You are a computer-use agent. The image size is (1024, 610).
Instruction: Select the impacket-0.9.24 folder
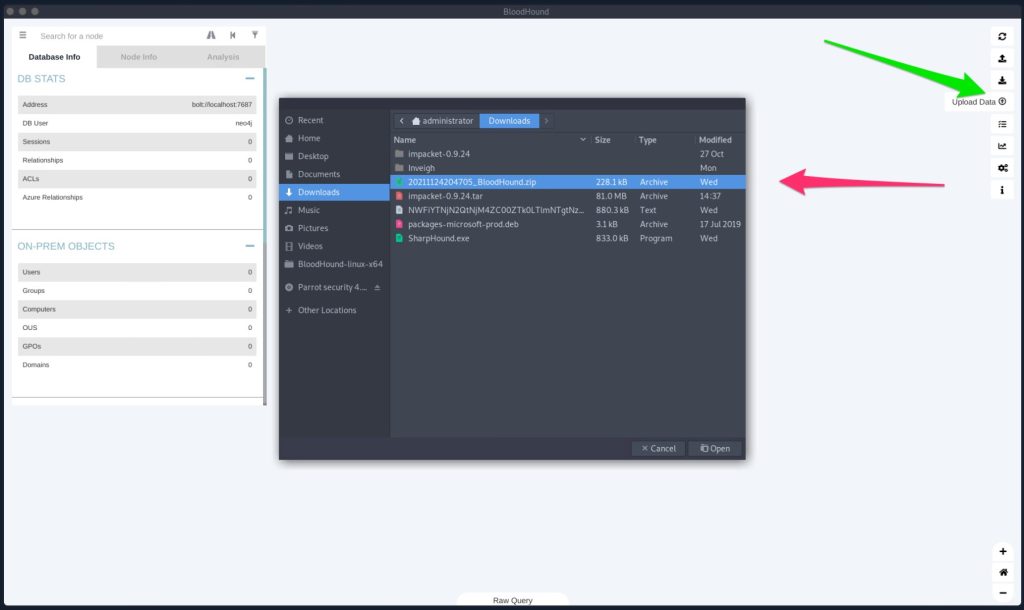pos(568,154)
